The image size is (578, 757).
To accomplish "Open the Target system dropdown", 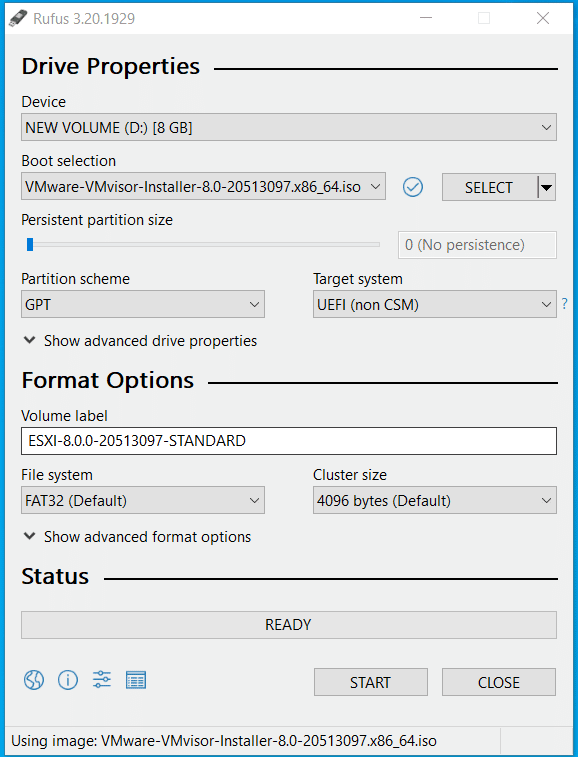I will click(435, 304).
